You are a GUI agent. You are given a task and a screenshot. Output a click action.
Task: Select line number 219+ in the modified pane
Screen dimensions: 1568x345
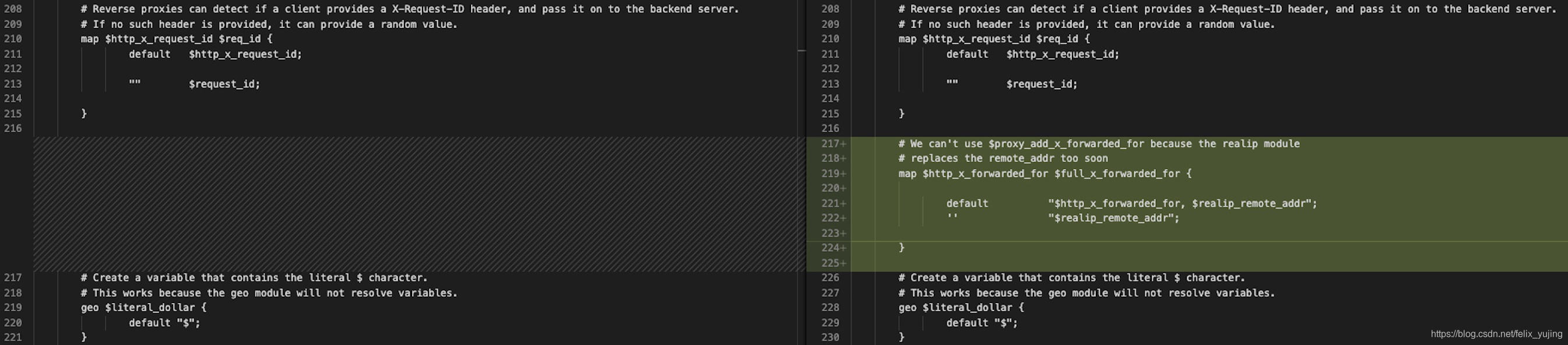coord(834,174)
